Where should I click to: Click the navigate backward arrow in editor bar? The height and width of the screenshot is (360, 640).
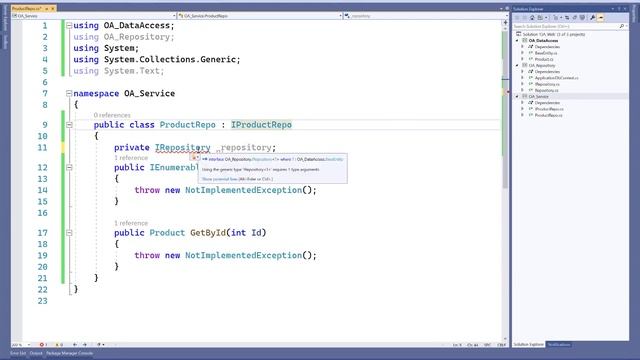pyautogui.click(x=75, y=345)
